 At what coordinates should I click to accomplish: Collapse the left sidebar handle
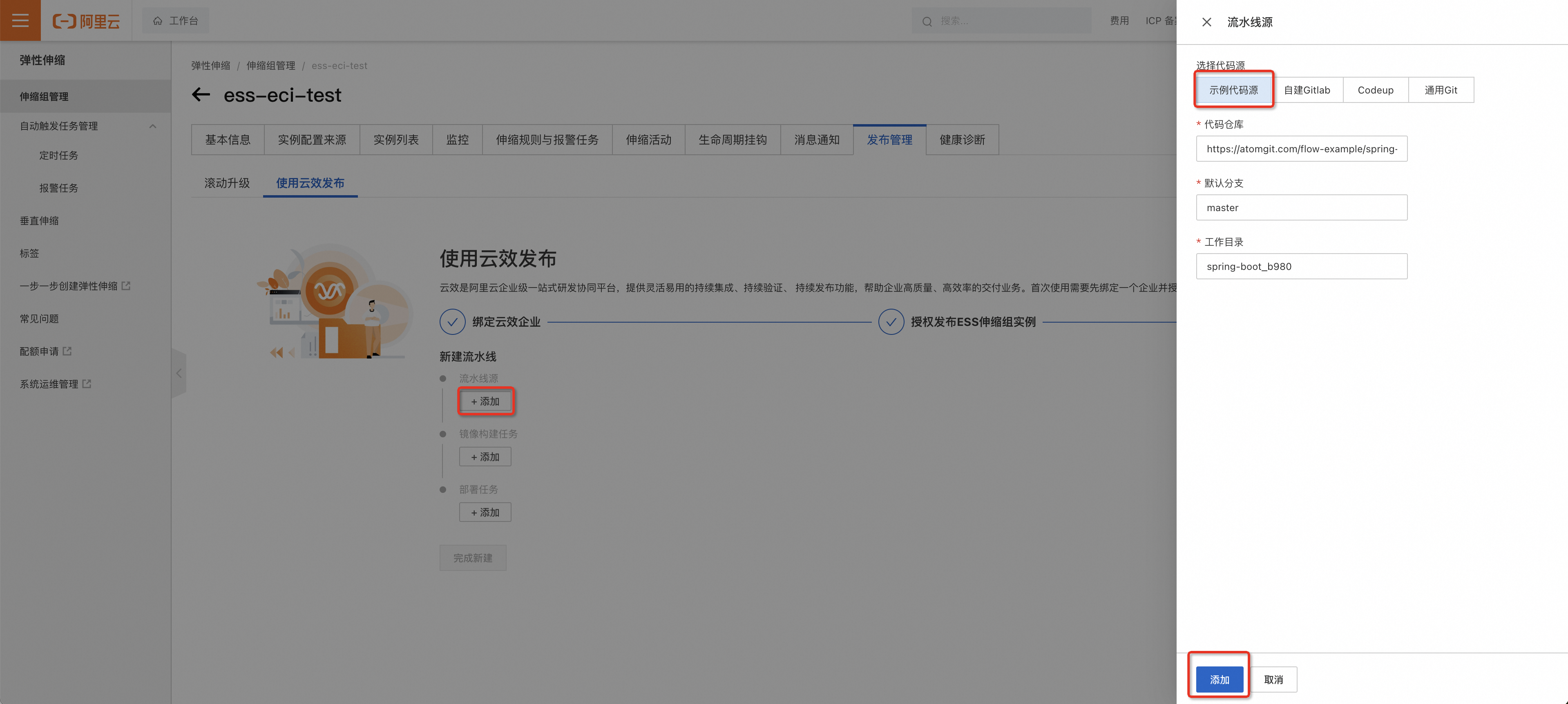[179, 373]
